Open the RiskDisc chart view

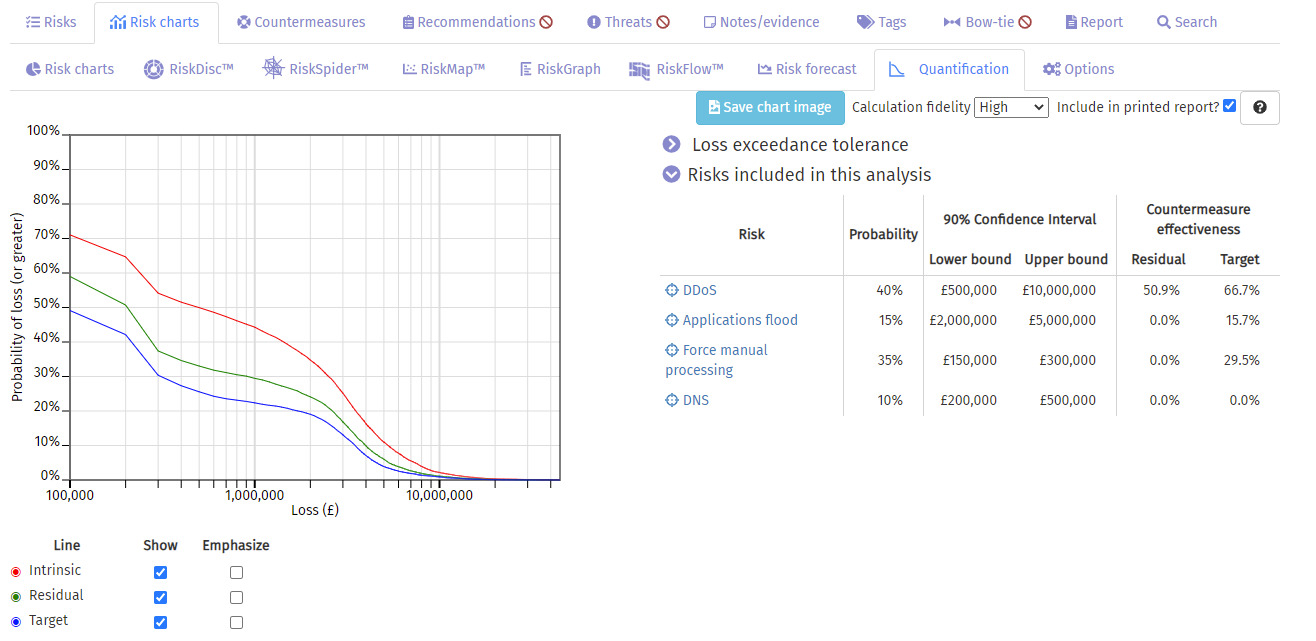coord(188,69)
